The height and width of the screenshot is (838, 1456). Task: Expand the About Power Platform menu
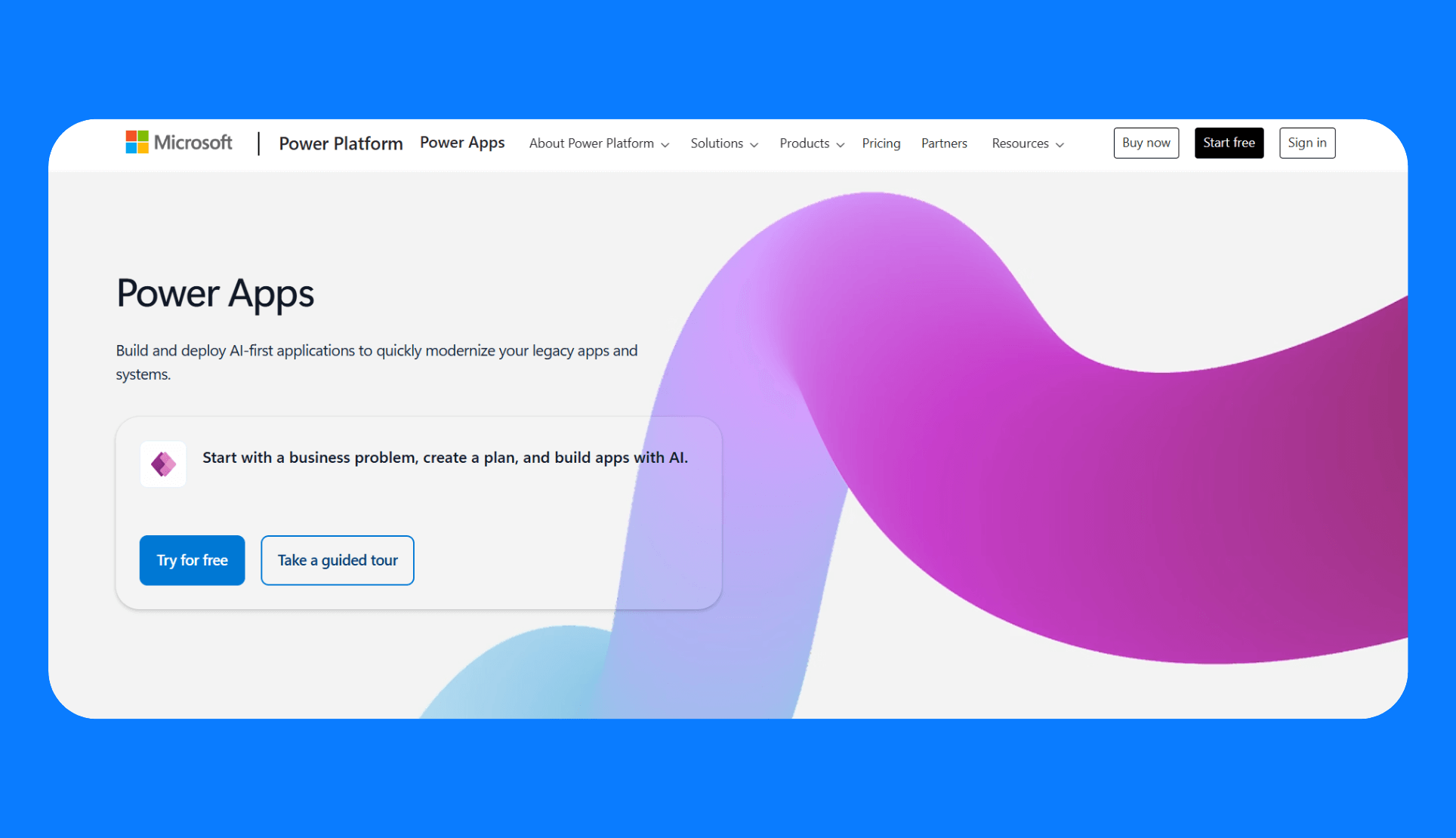pos(591,143)
